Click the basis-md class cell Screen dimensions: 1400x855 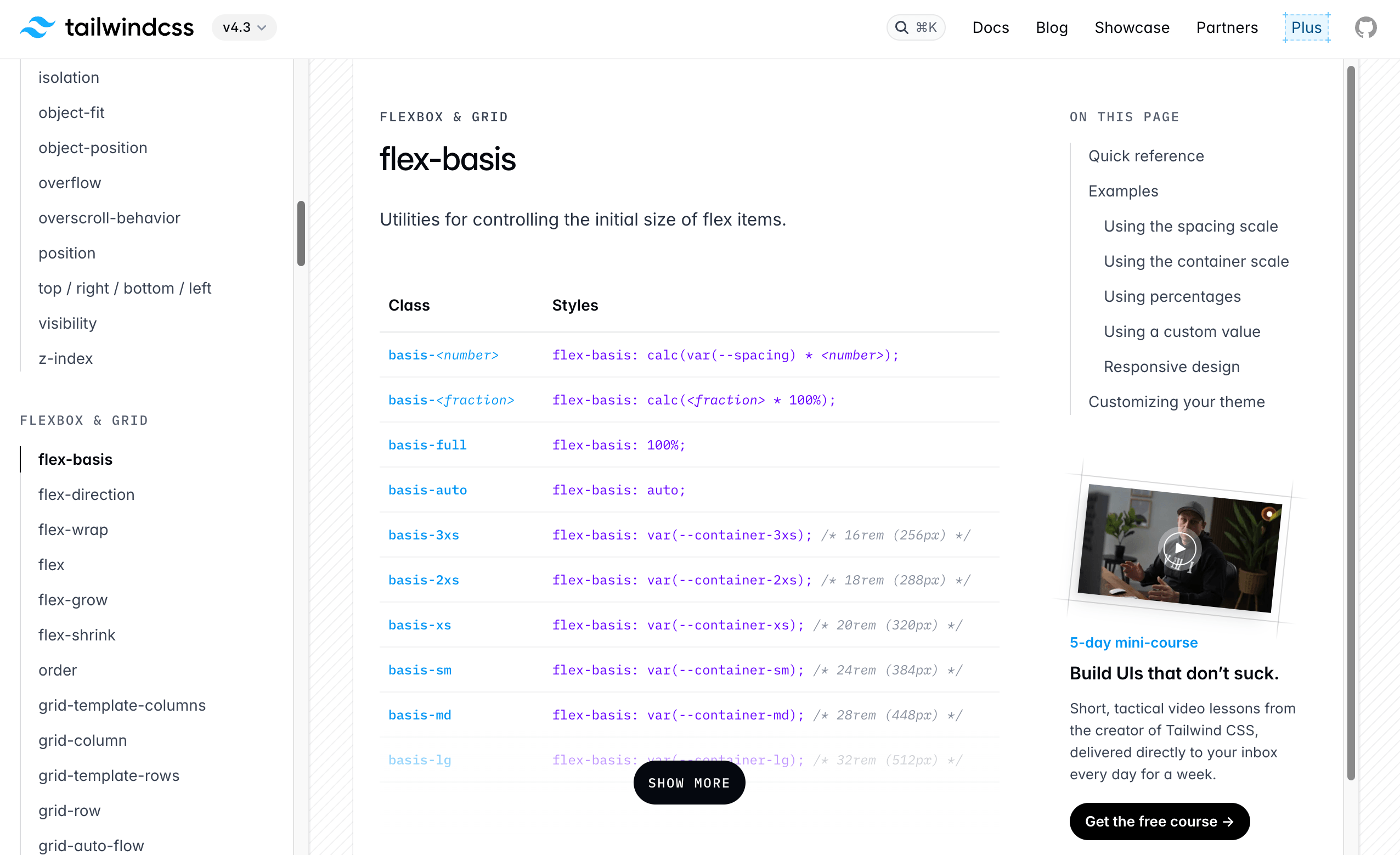pyautogui.click(x=419, y=715)
